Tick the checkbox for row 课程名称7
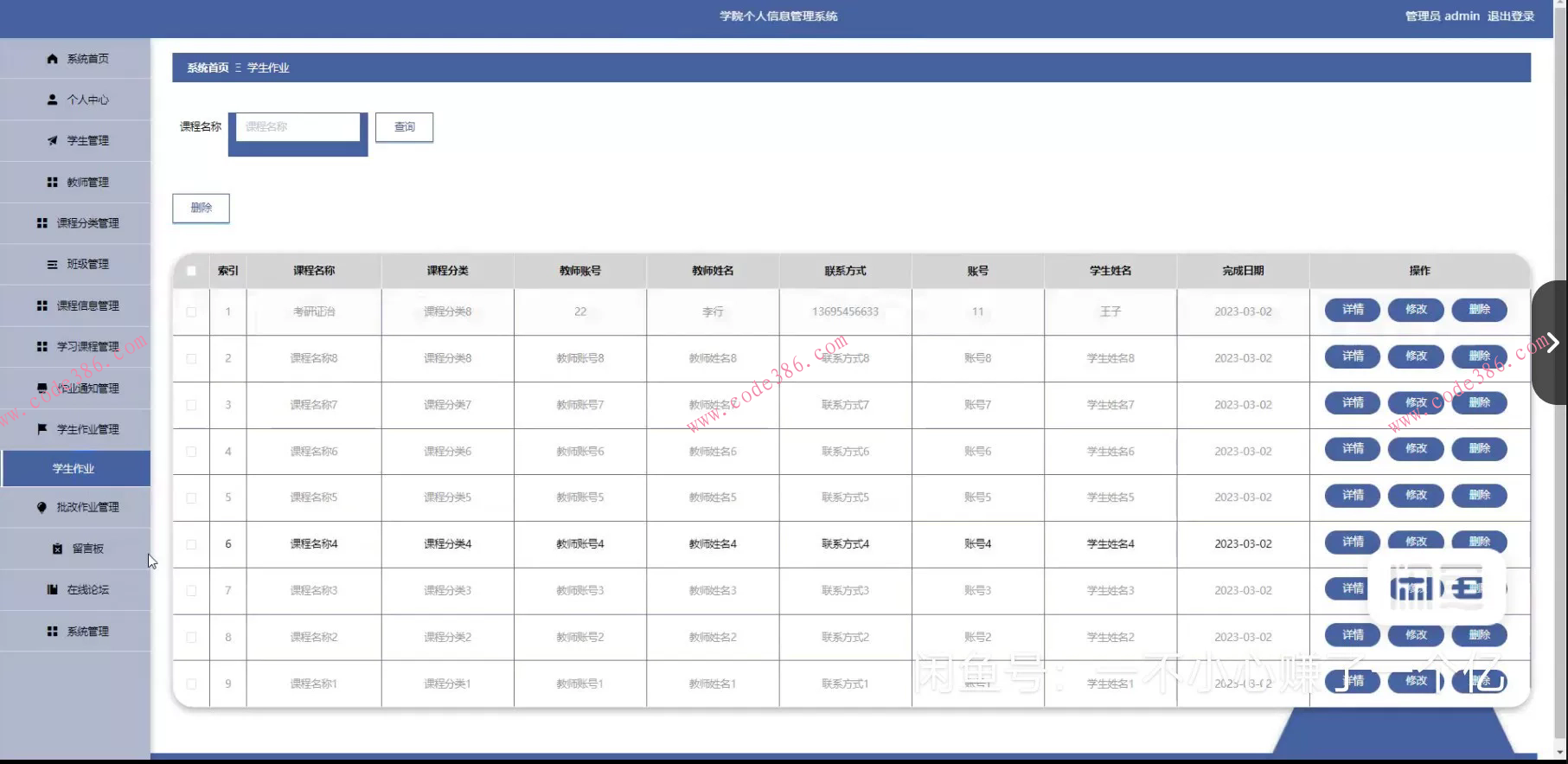This screenshot has height=764, width=1568. click(191, 405)
